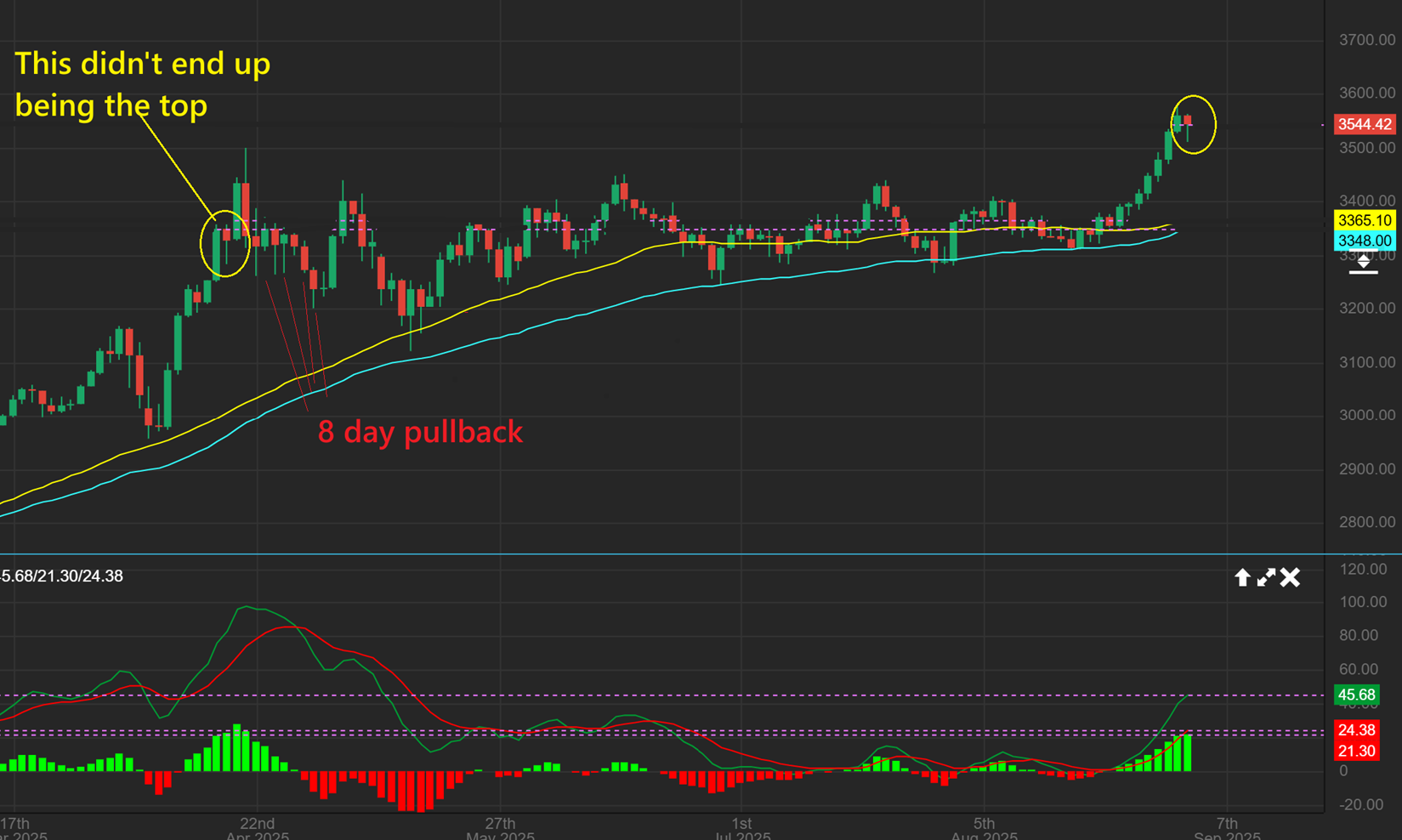Click the 2900.00 price axis label
The width and height of the screenshot is (1402, 840).
click(x=1367, y=468)
